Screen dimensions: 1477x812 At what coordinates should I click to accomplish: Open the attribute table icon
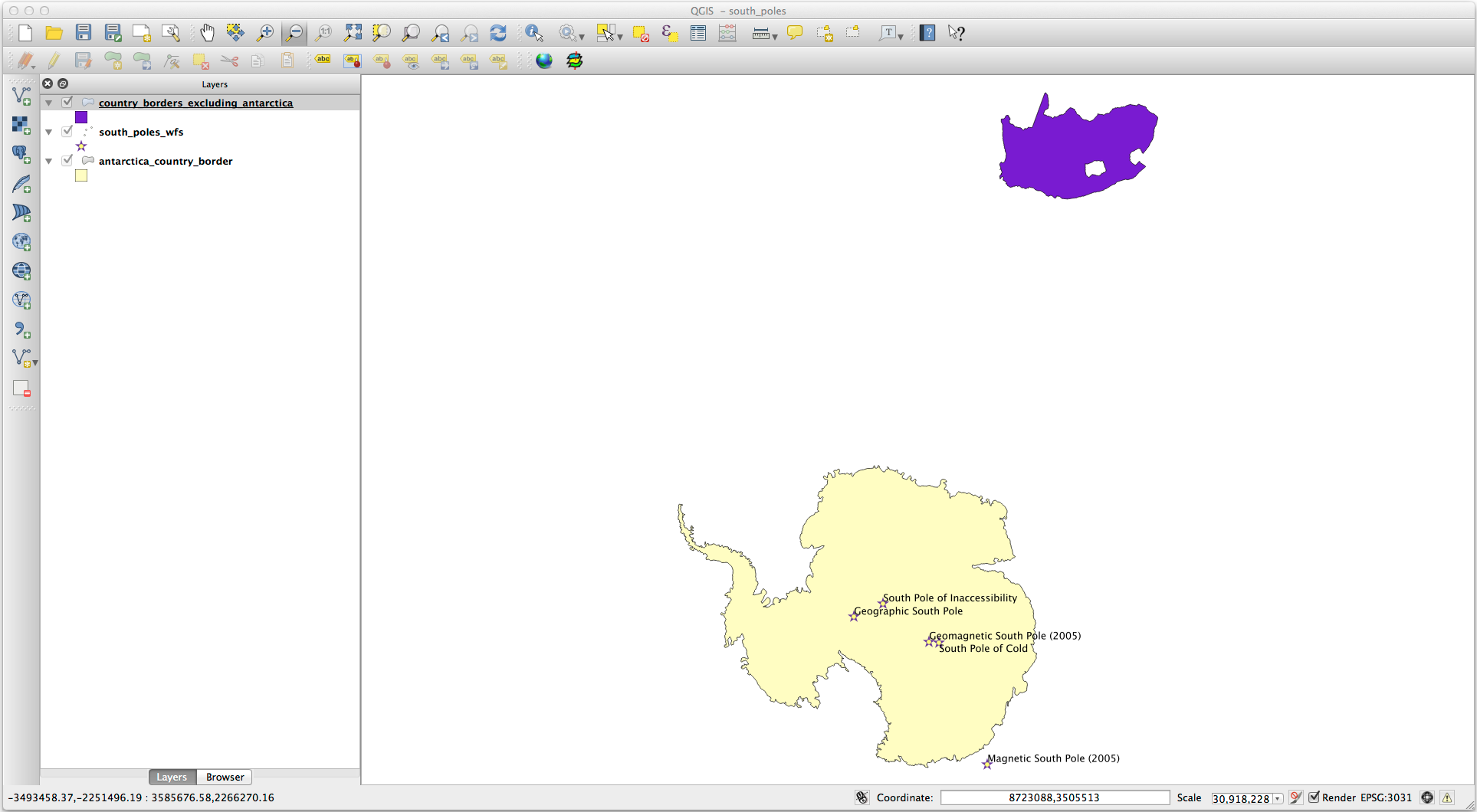point(697,33)
